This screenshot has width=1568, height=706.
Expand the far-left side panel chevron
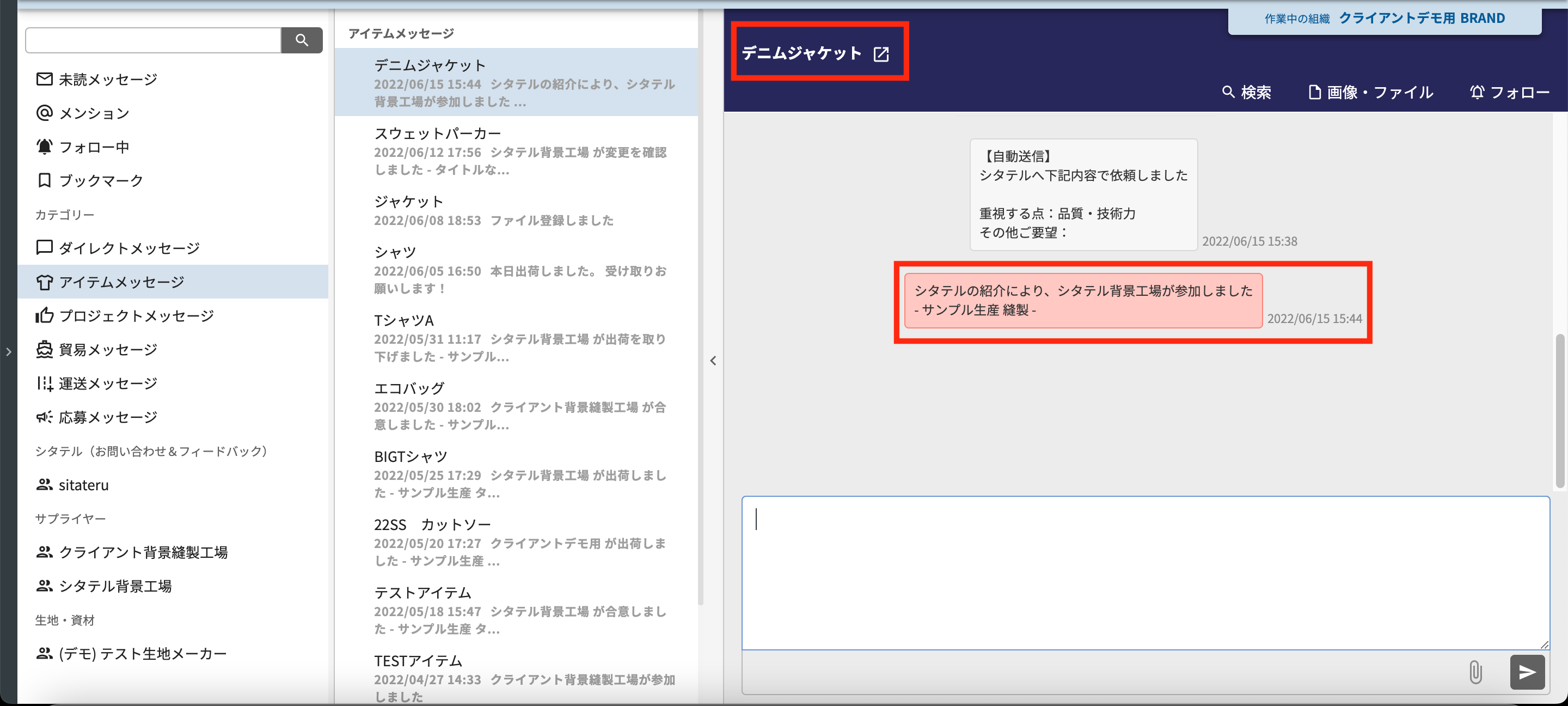tap(9, 351)
